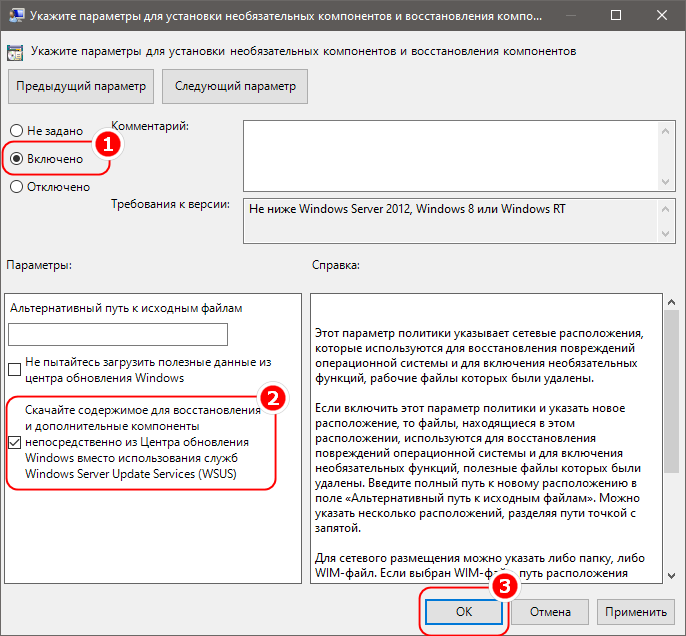
Task: Close the policy settings dialog
Action: (x=662, y=15)
